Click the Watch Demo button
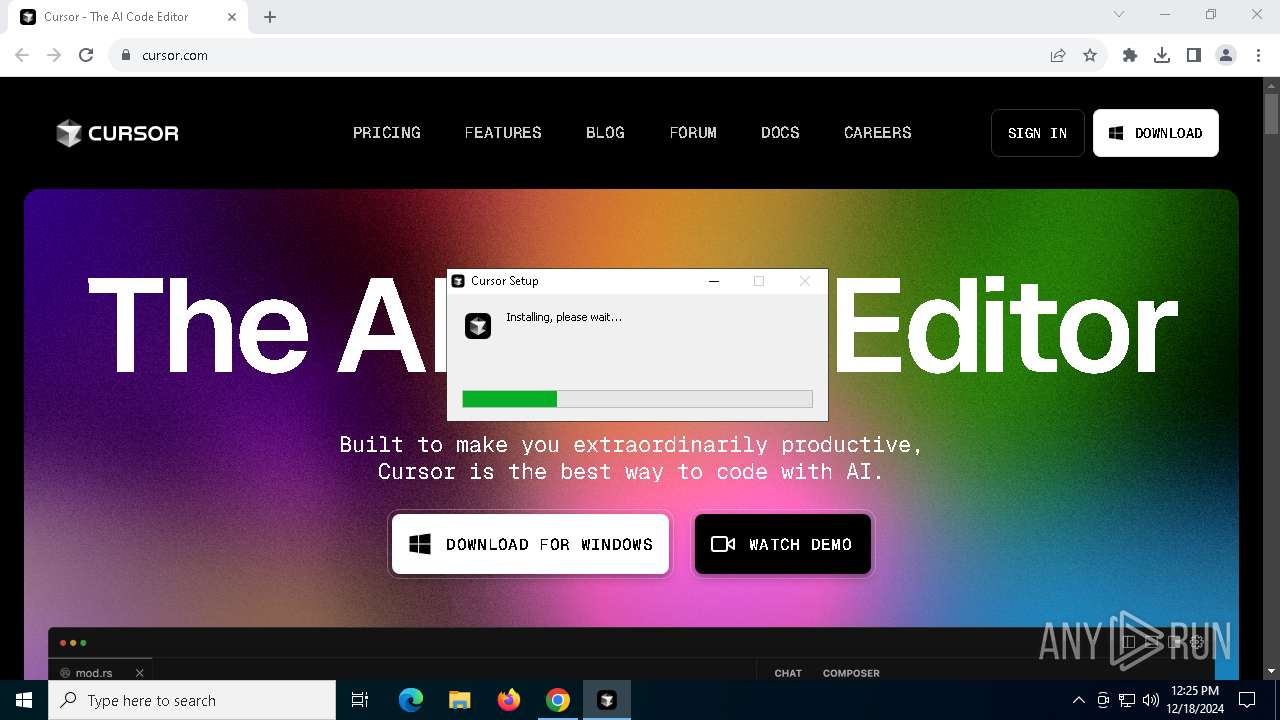This screenshot has height=720, width=1280. [782, 544]
